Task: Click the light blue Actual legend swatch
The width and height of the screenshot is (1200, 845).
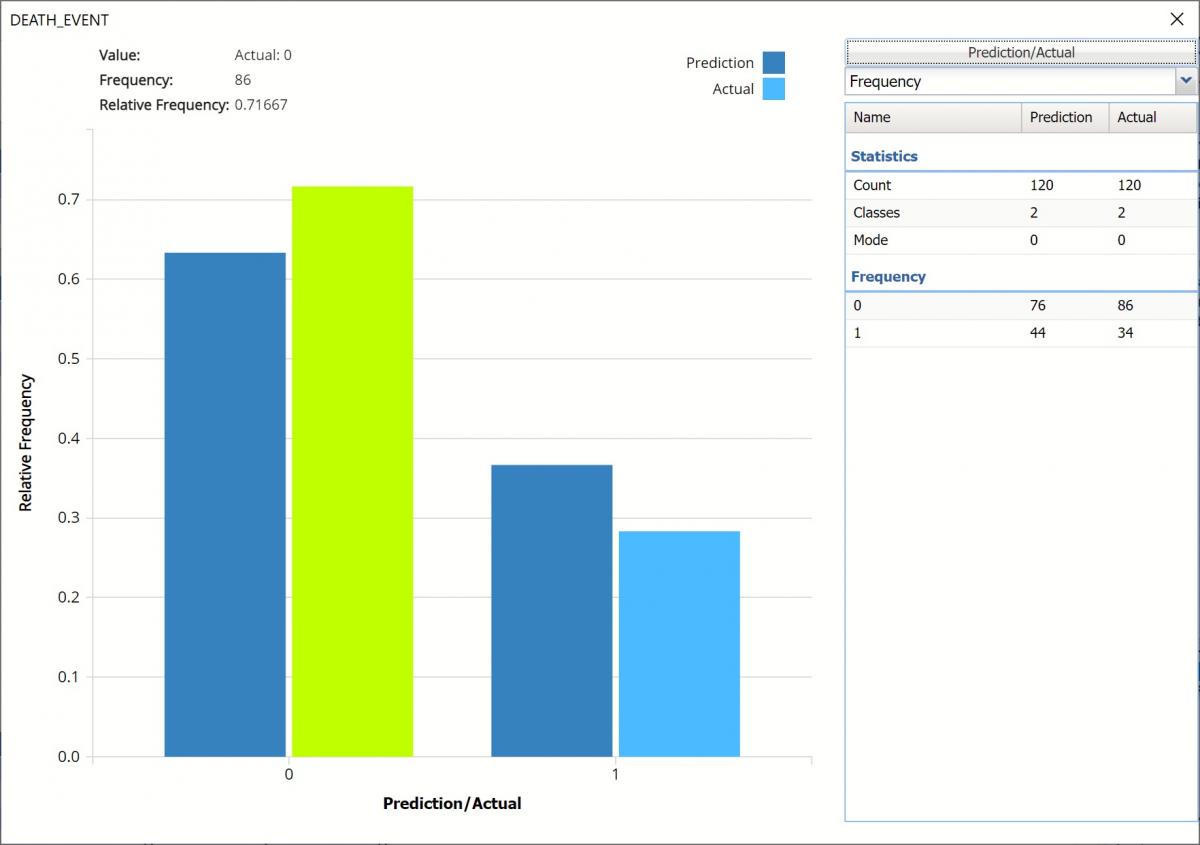Action: pos(773,89)
